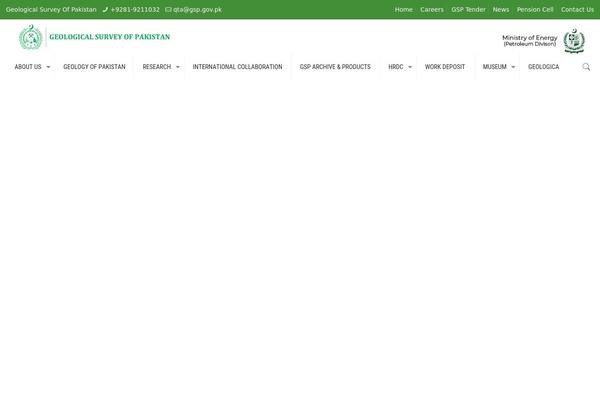Open the Careers link
Image resolution: width=600 pixels, height=400 pixels.
[432, 10]
